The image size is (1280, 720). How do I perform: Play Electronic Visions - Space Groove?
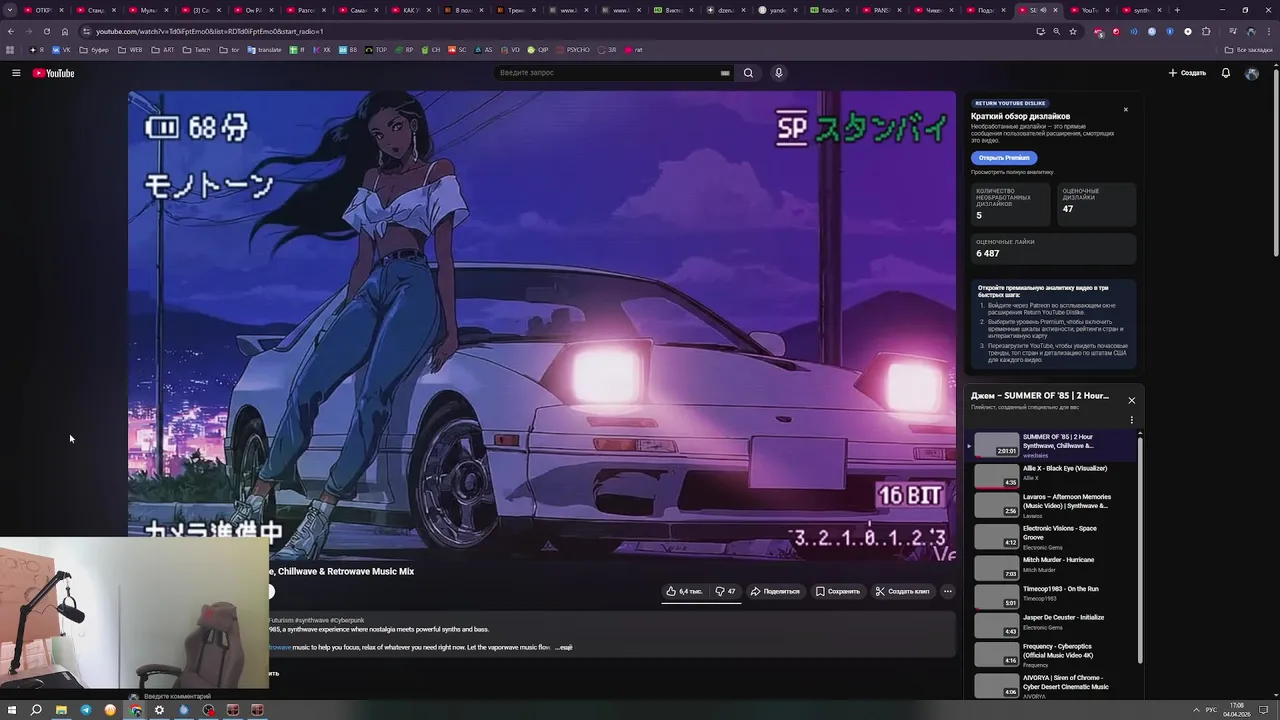pyautogui.click(x=1050, y=537)
